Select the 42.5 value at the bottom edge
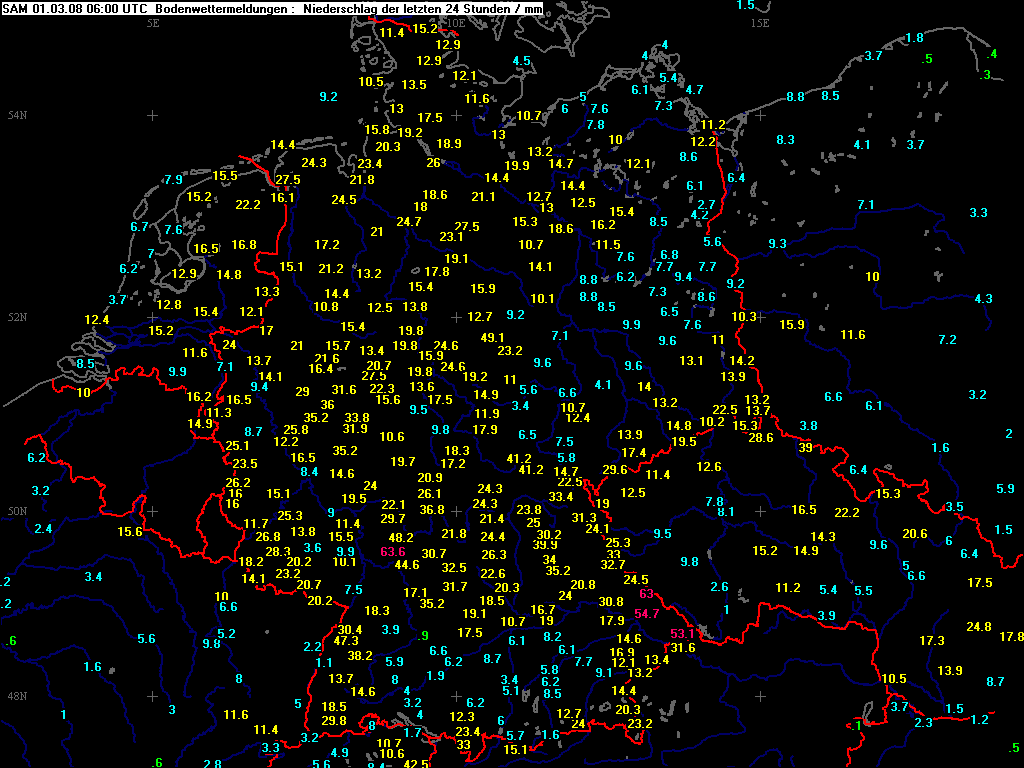Image resolution: width=1024 pixels, height=768 pixels. (415, 763)
